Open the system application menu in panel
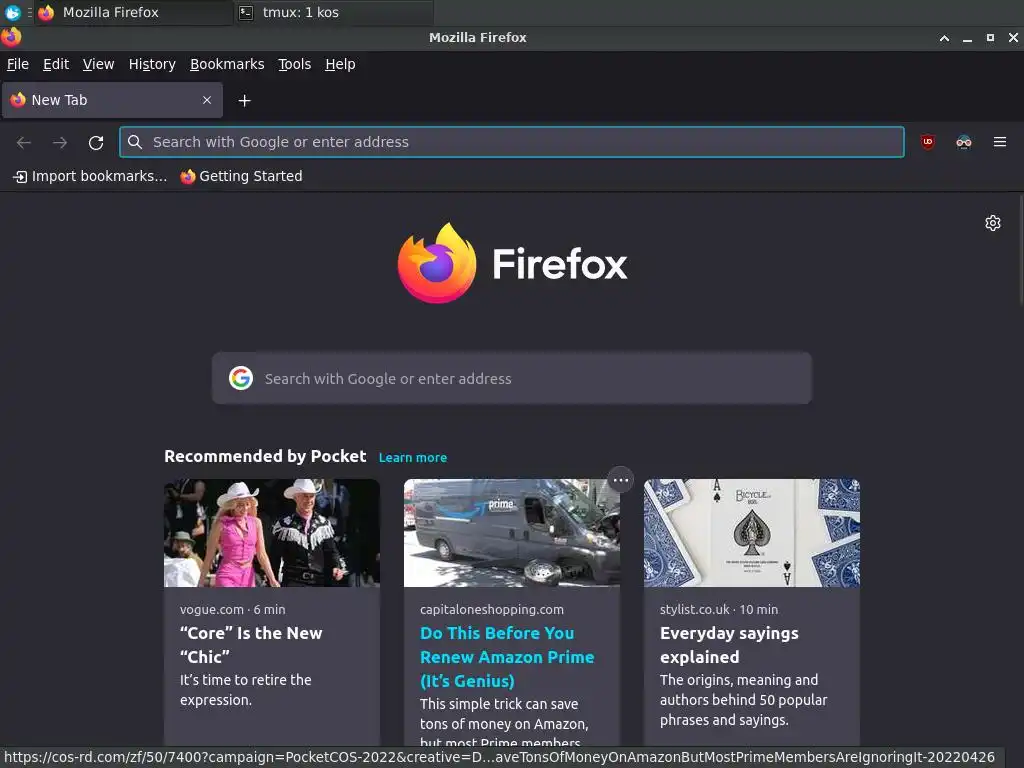Viewport: 1024px width, 768px height. (x=12, y=12)
